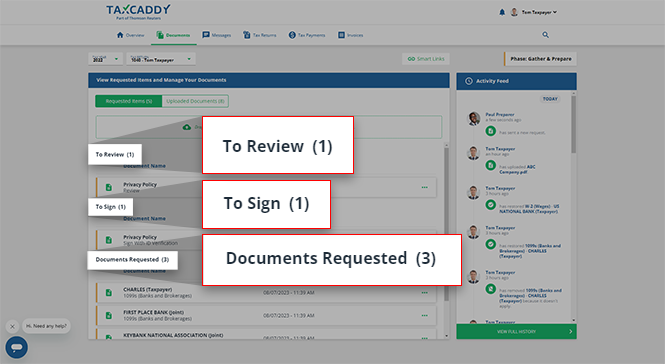665x364 pixels.
Task: Open the notifications bell icon
Action: click(x=502, y=12)
